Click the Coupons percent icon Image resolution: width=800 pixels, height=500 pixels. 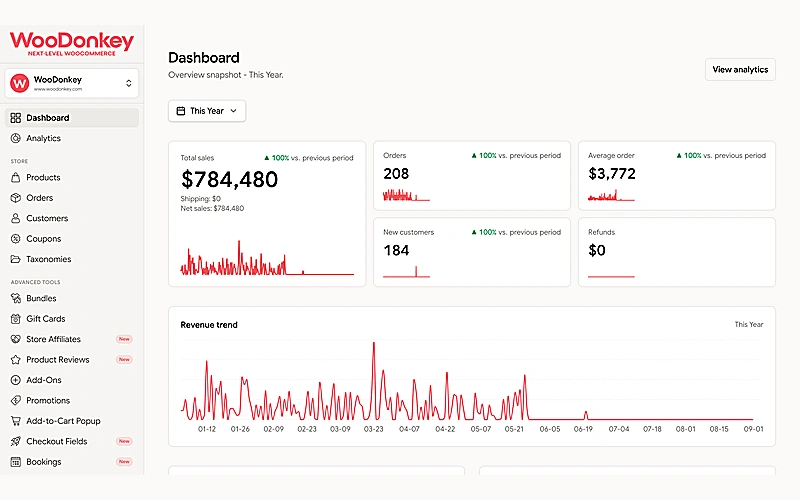pyautogui.click(x=16, y=239)
